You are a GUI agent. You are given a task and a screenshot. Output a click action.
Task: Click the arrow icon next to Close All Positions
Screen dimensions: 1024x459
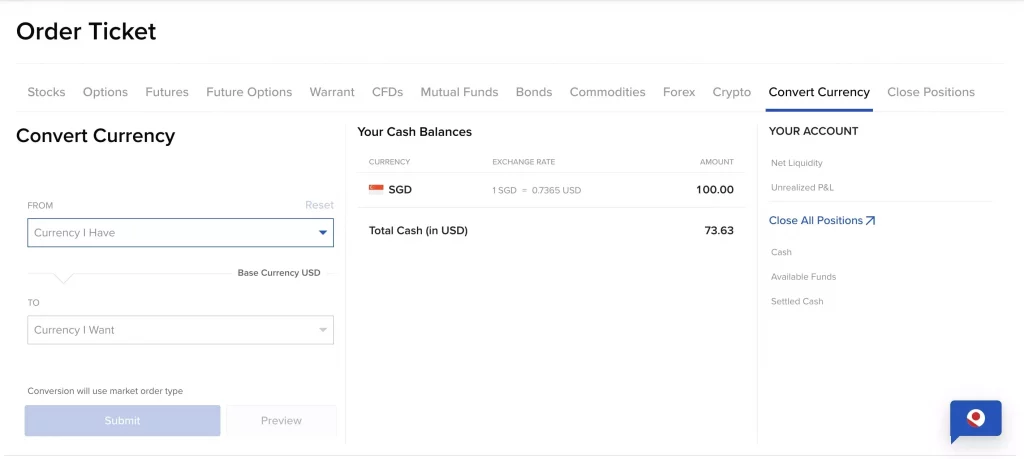(x=870, y=221)
